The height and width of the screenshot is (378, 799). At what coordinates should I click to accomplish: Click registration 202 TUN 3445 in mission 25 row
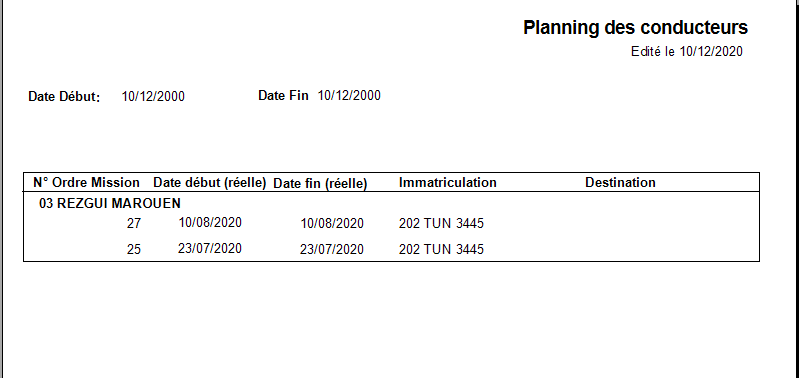tap(441, 250)
